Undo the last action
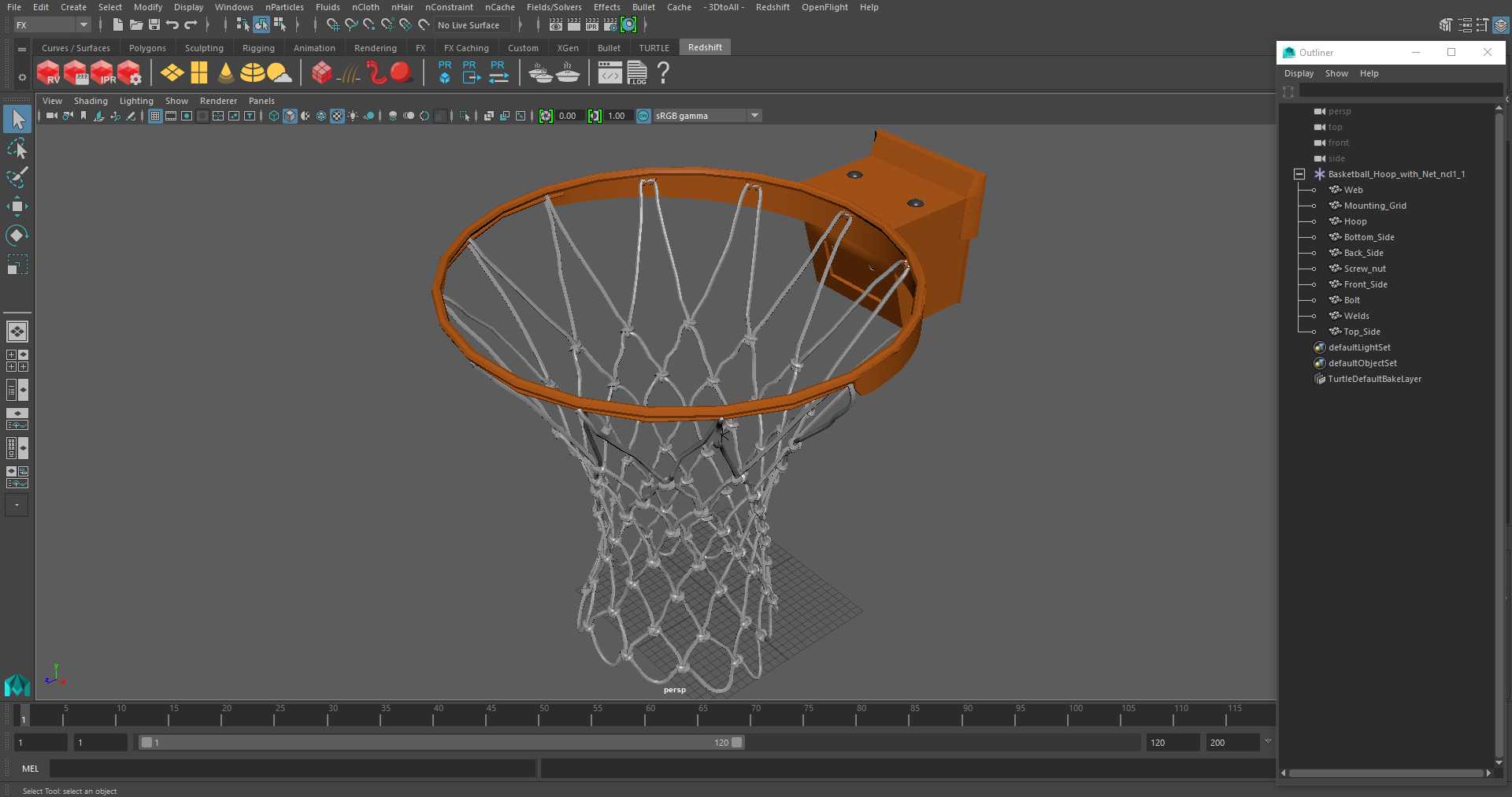Image resolution: width=1512 pixels, height=797 pixels. click(x=172, y=25)
